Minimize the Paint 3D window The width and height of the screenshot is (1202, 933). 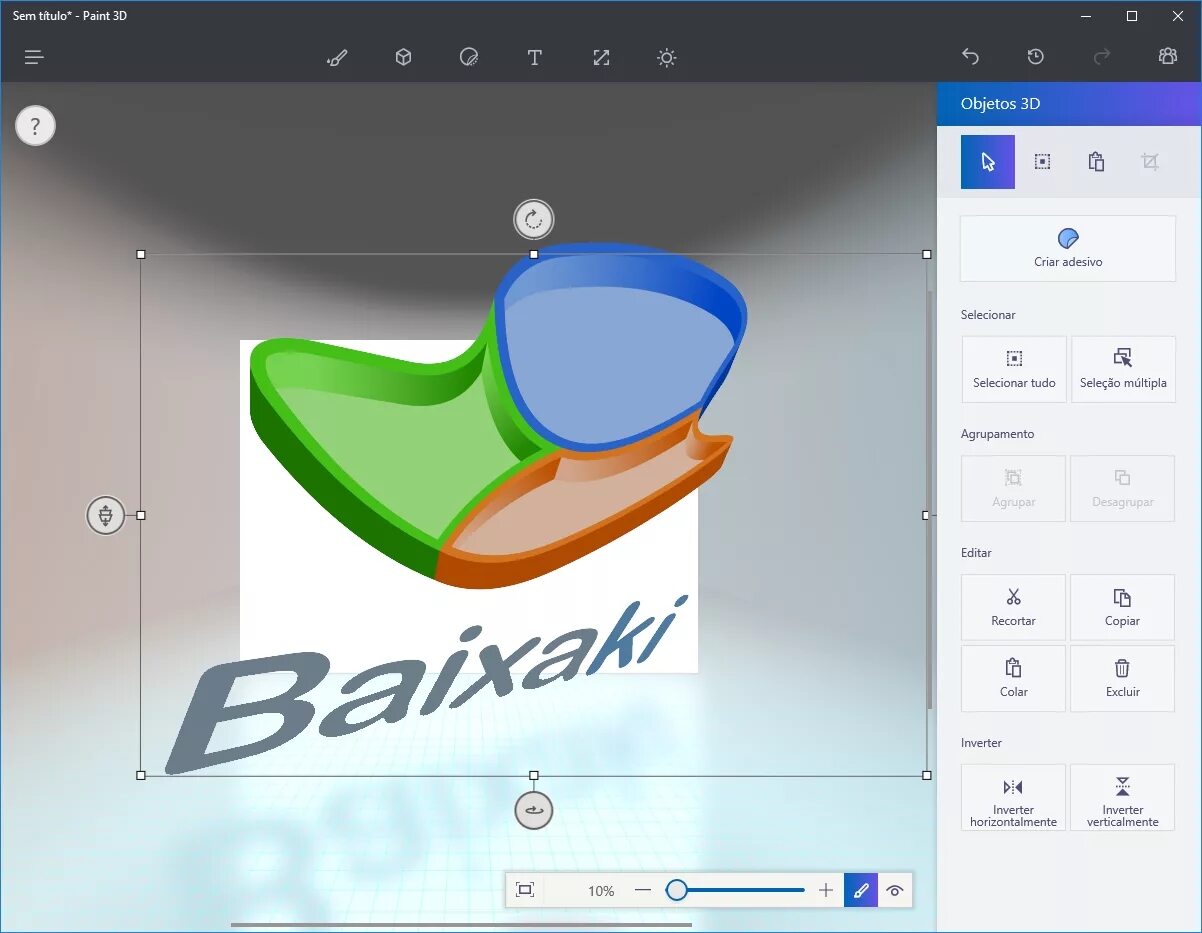[1086, 16]
